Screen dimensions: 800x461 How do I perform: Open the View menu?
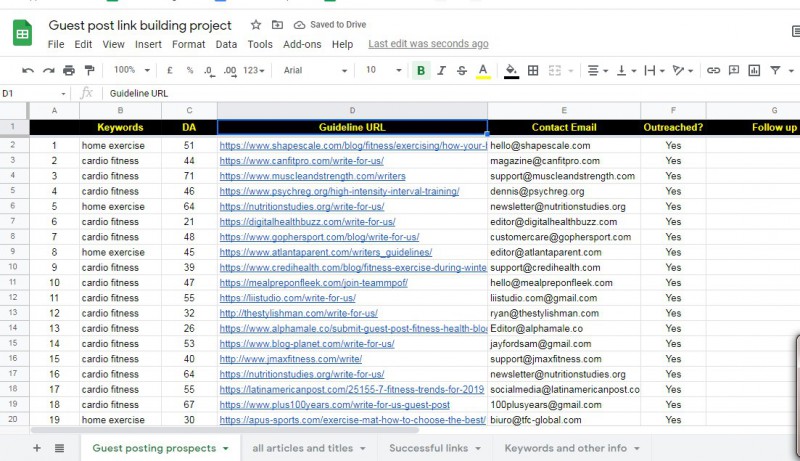click(113, 44)
